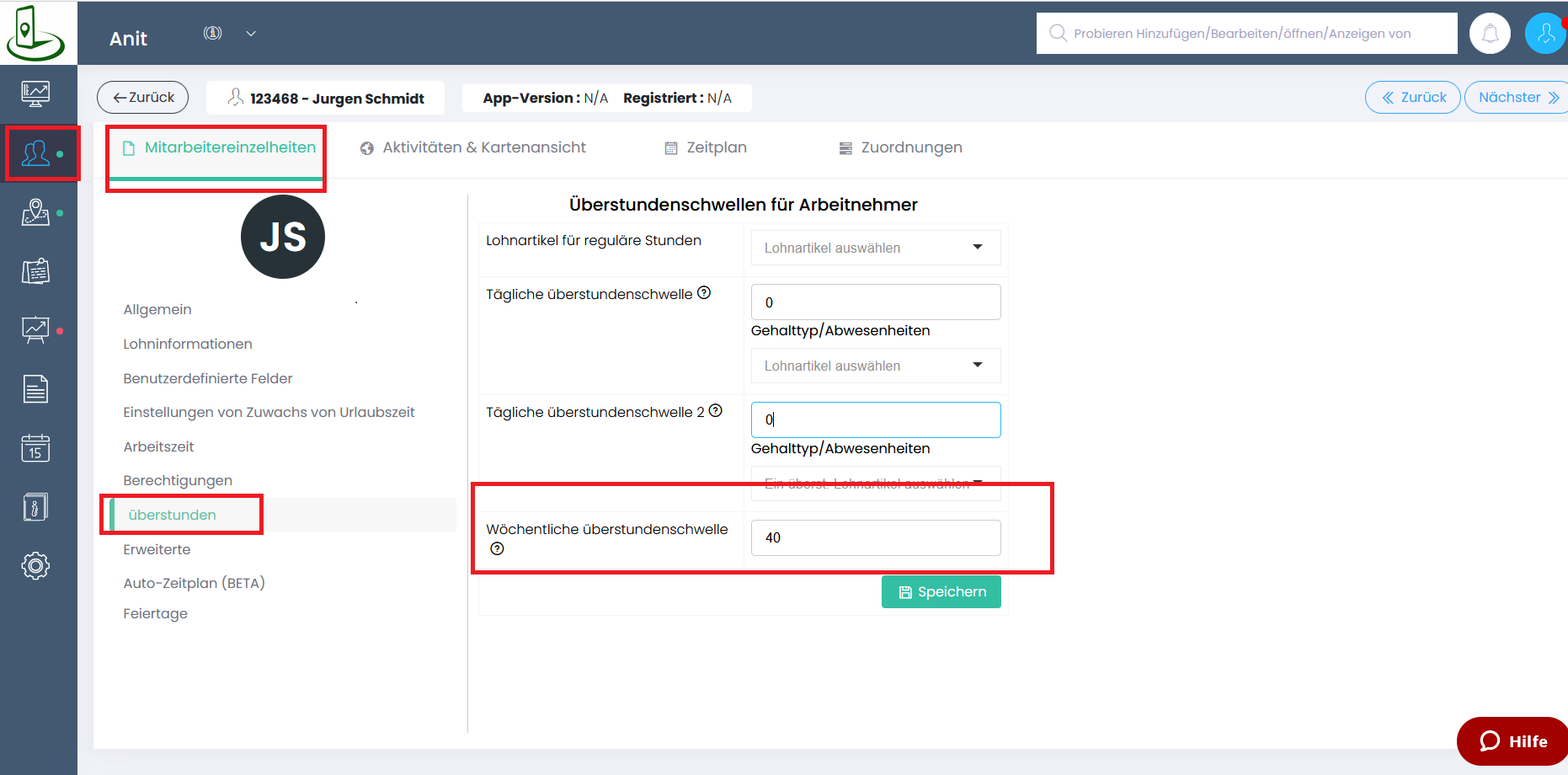The height and width of the screenshot is (775, 1568).
Task: Click the notification bell icon
Action: pyautogui.click(x=1490, y=34)
